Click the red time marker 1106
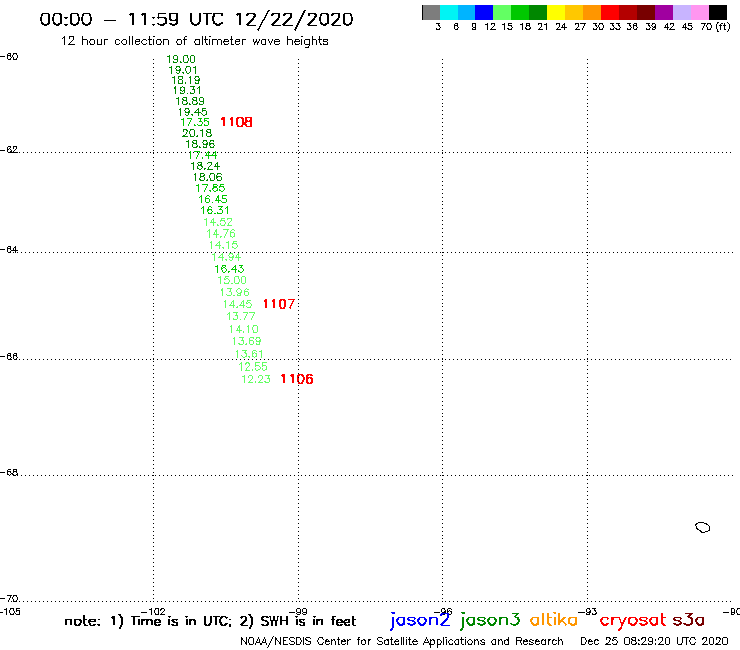740x650 pixels. [297, 379]
